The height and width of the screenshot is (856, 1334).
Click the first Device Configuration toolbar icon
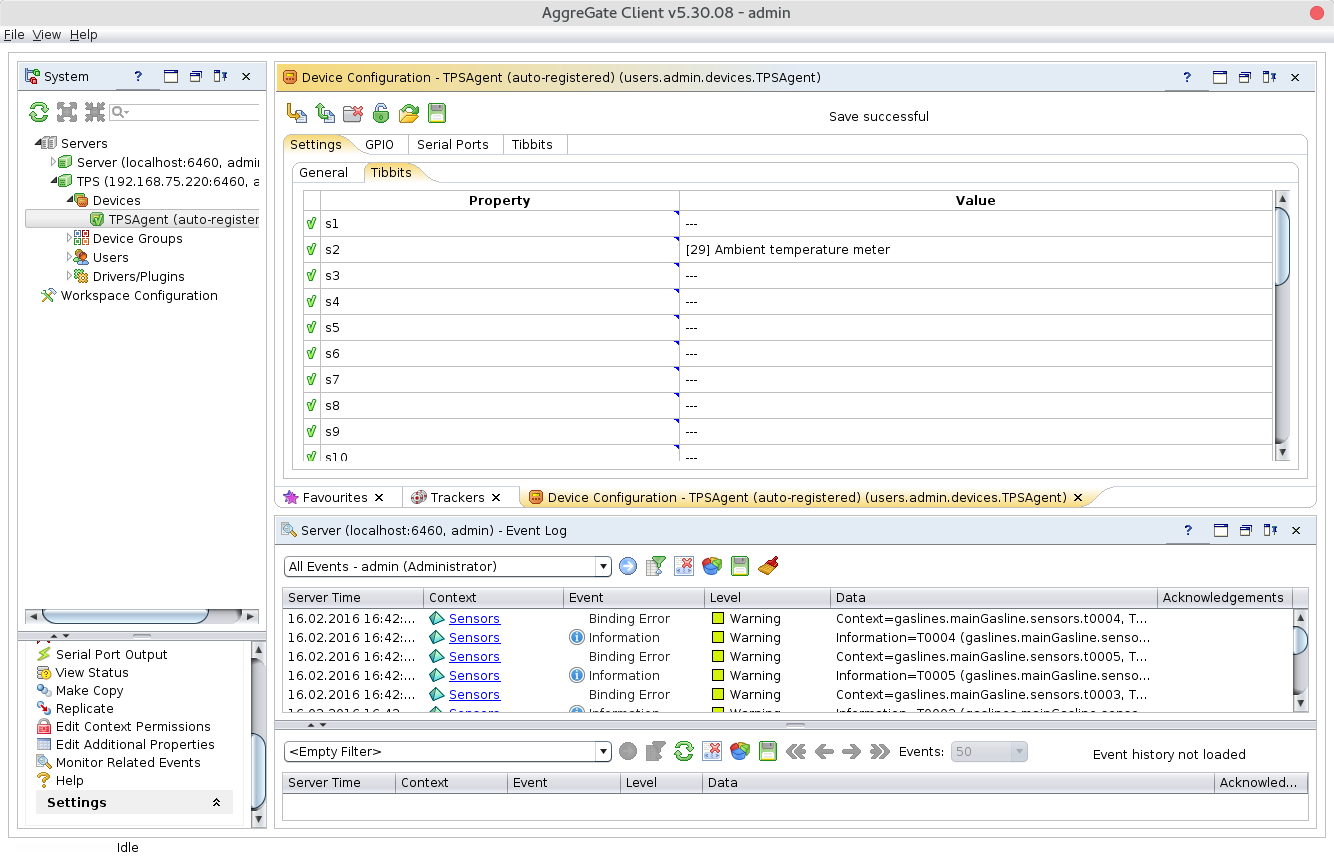(297, 113)
